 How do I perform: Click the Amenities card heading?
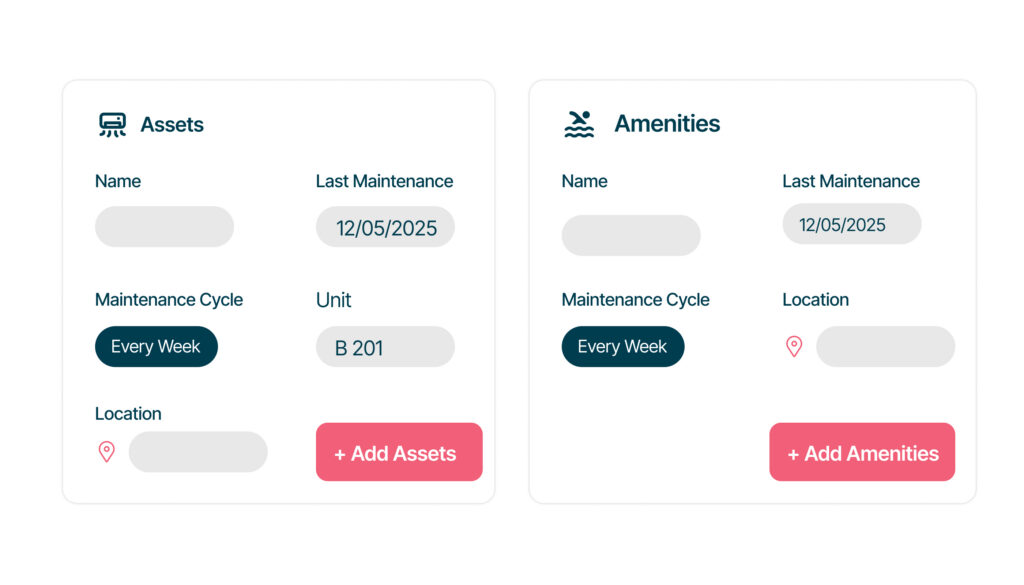coord(667,124)
